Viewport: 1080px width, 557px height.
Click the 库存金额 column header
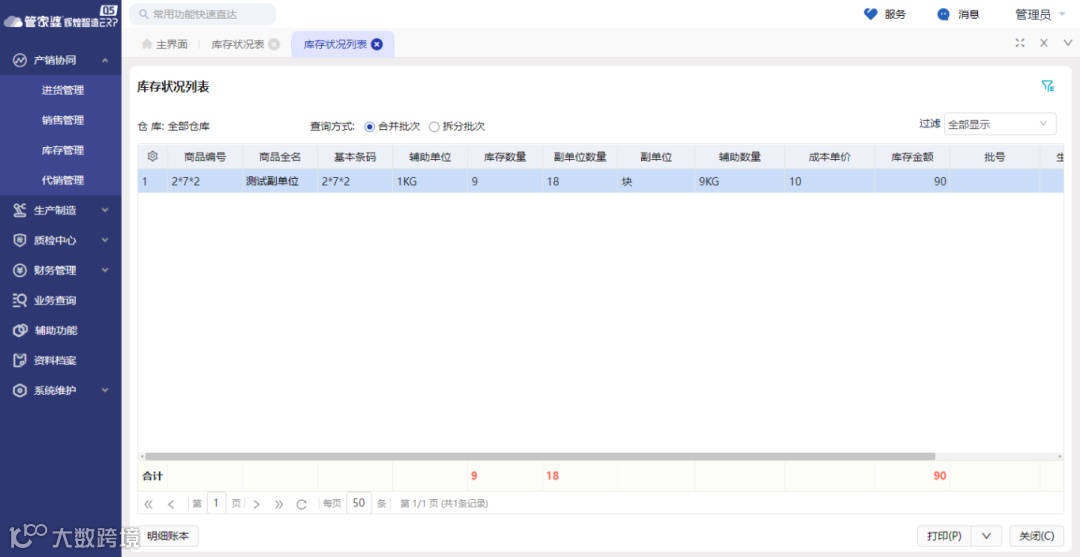(x=912, y=157)
